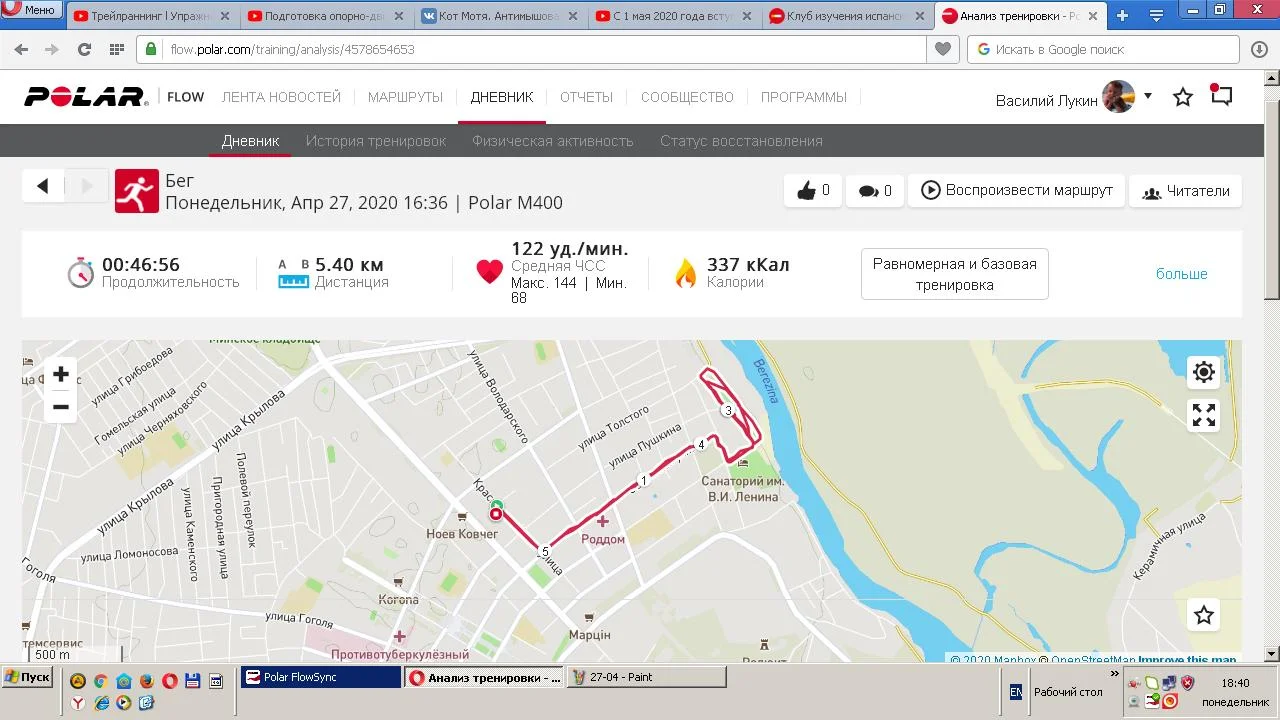Screen dimensions: 1280x720
Task: Click Воспроизвести маршрут button
Action: tap(1016, 190)
